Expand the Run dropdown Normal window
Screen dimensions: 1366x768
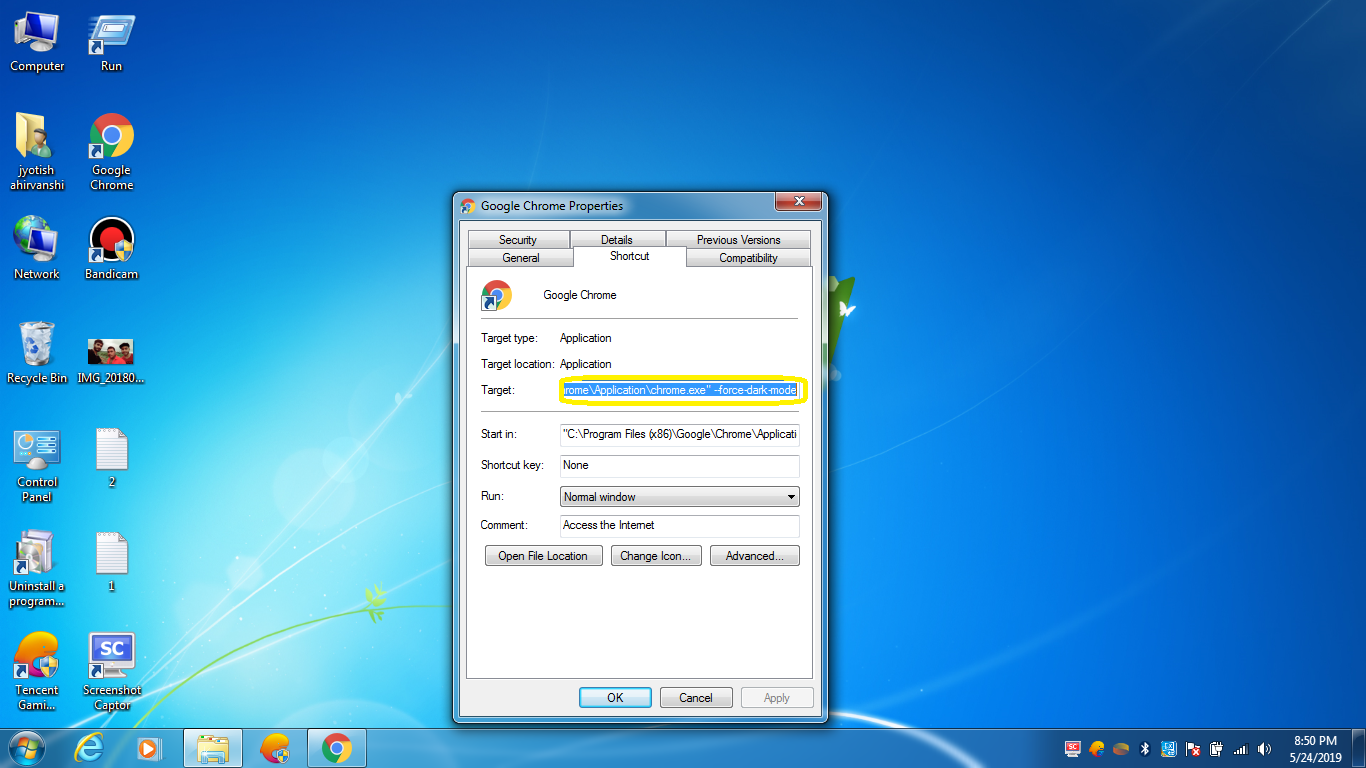[x=680, y=496]
